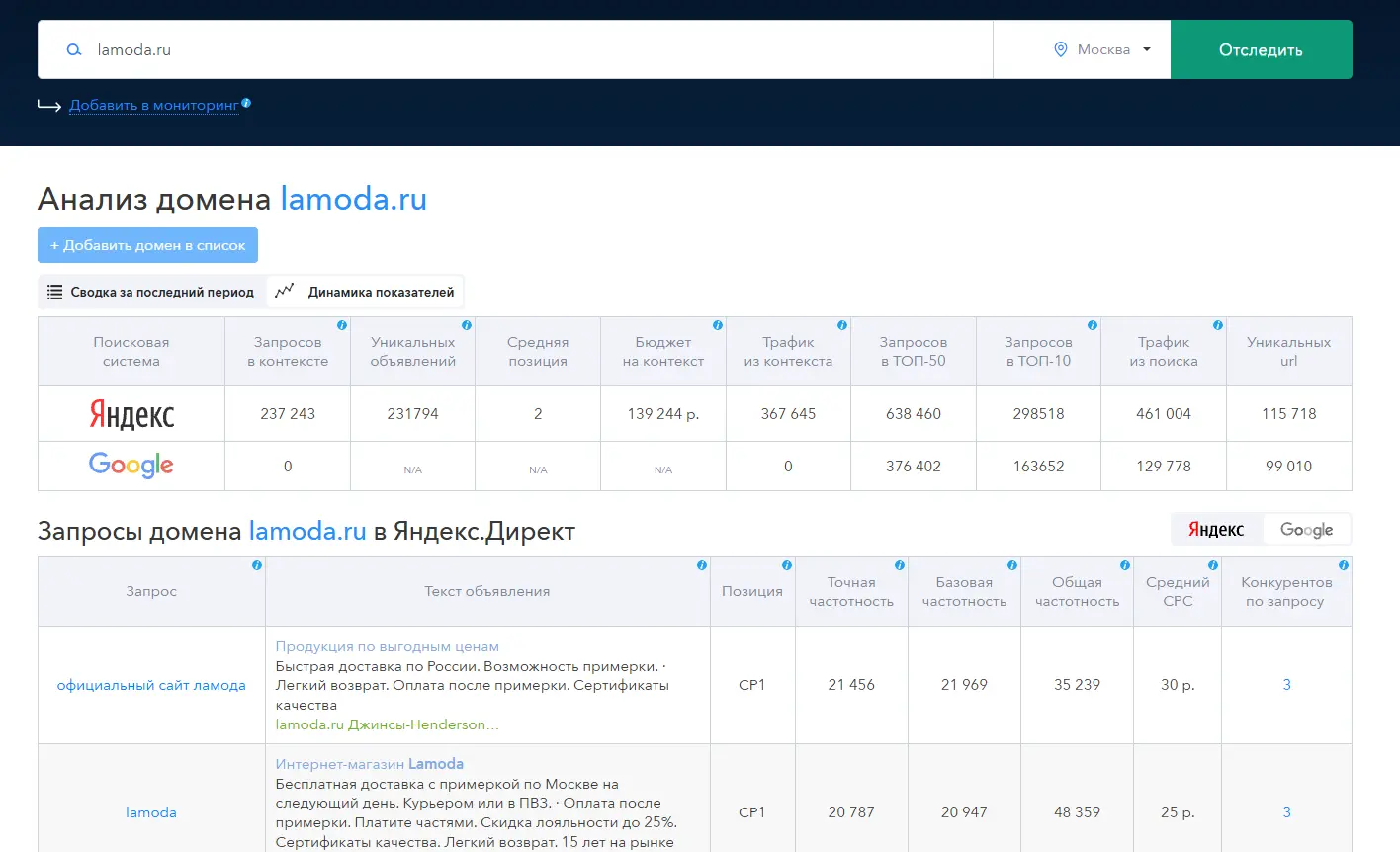Open lamoda.ru link in Запросы домена heading
Image resolution: width=1400 pixels, height=852 pixels.
pyautogui.click(x=307, y=531)
